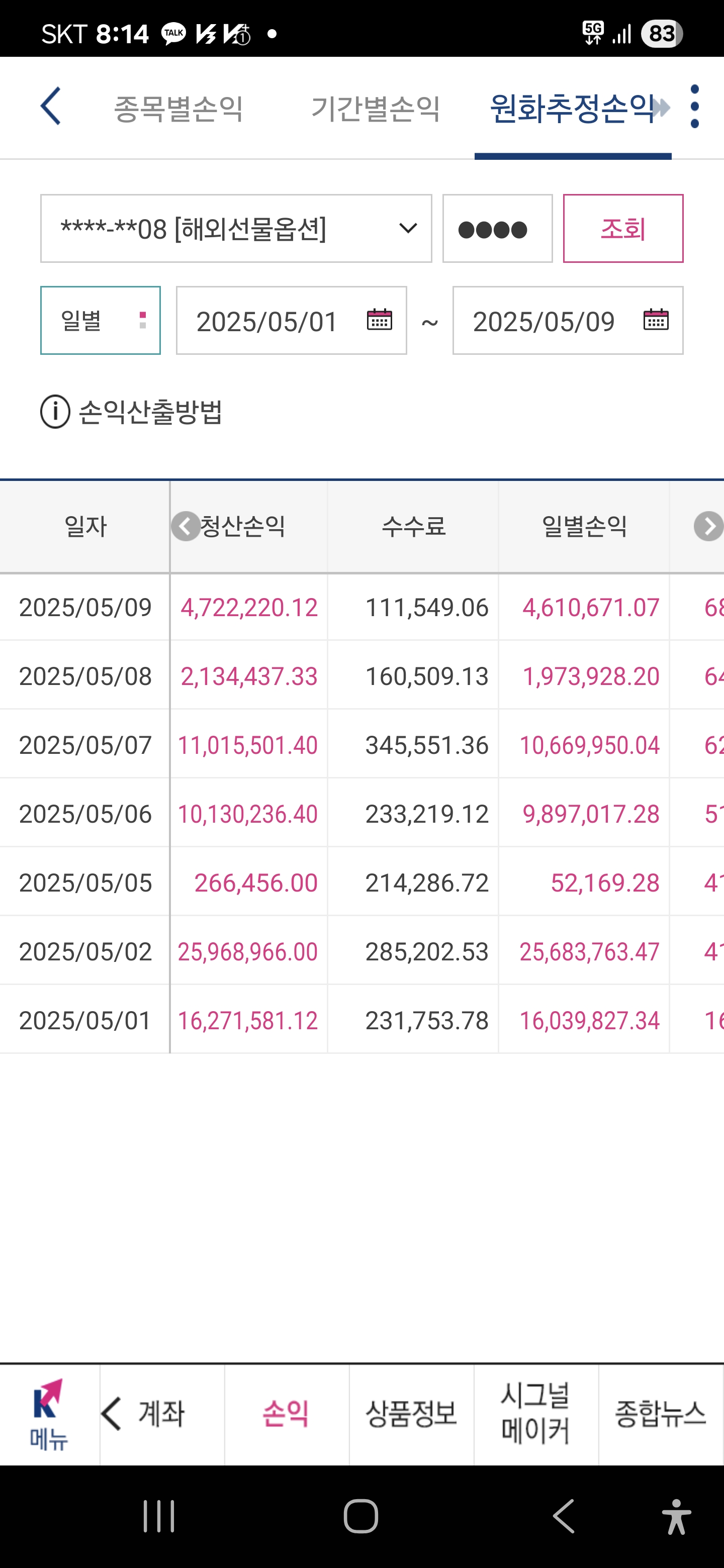Screen dimensions: 724x1568
Task: Tap the start date field 2025/05/01
Action: tap(292, 320)
